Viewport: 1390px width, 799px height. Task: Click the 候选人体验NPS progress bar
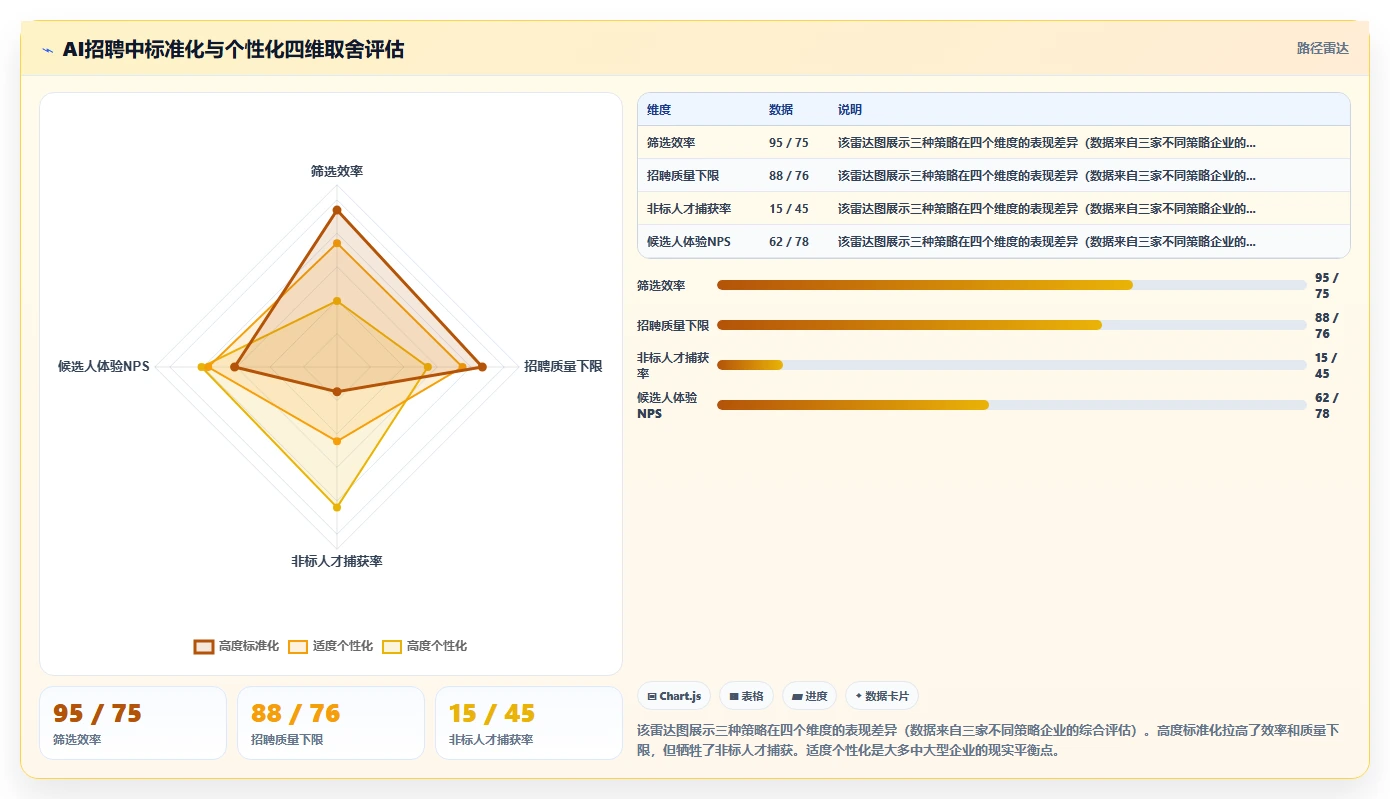click(1012, 405)
